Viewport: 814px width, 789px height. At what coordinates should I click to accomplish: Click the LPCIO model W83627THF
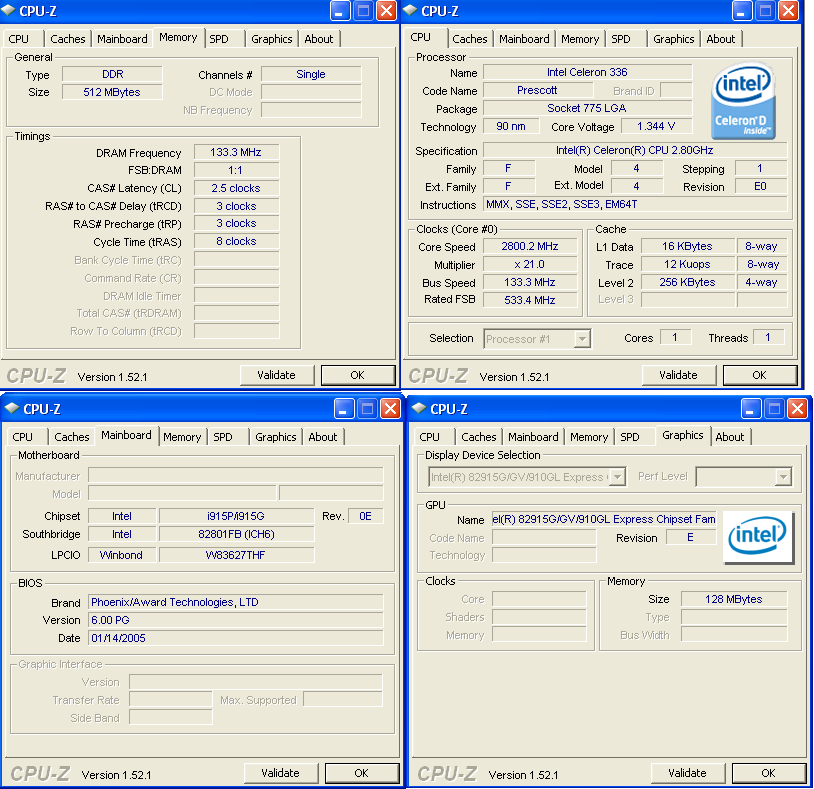coord(236,555)
